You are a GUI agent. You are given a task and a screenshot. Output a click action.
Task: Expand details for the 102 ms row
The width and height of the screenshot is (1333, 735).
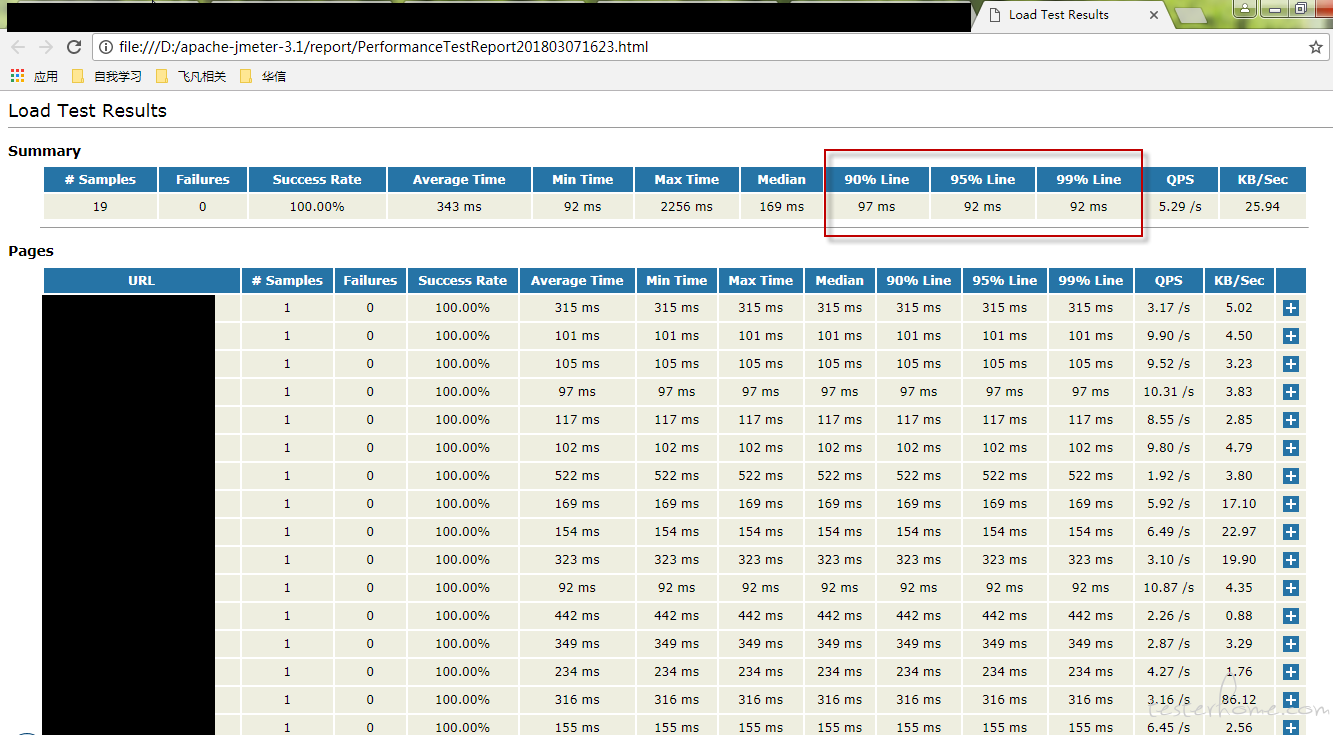coord(1290,448)
